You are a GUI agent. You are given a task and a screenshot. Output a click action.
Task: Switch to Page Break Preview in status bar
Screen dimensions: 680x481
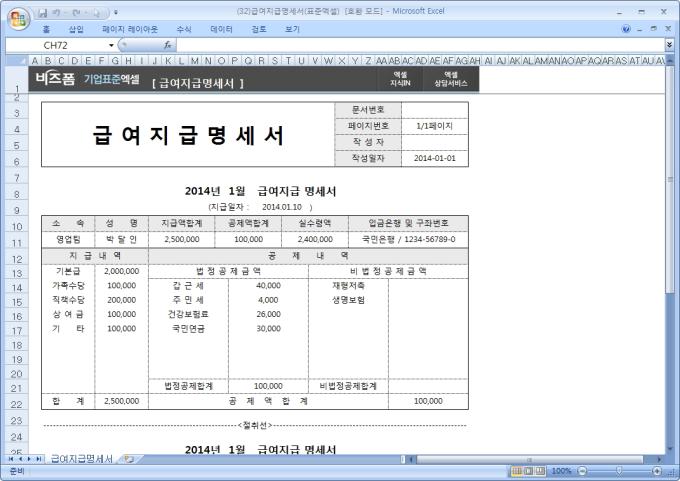[x=540, y=471]
